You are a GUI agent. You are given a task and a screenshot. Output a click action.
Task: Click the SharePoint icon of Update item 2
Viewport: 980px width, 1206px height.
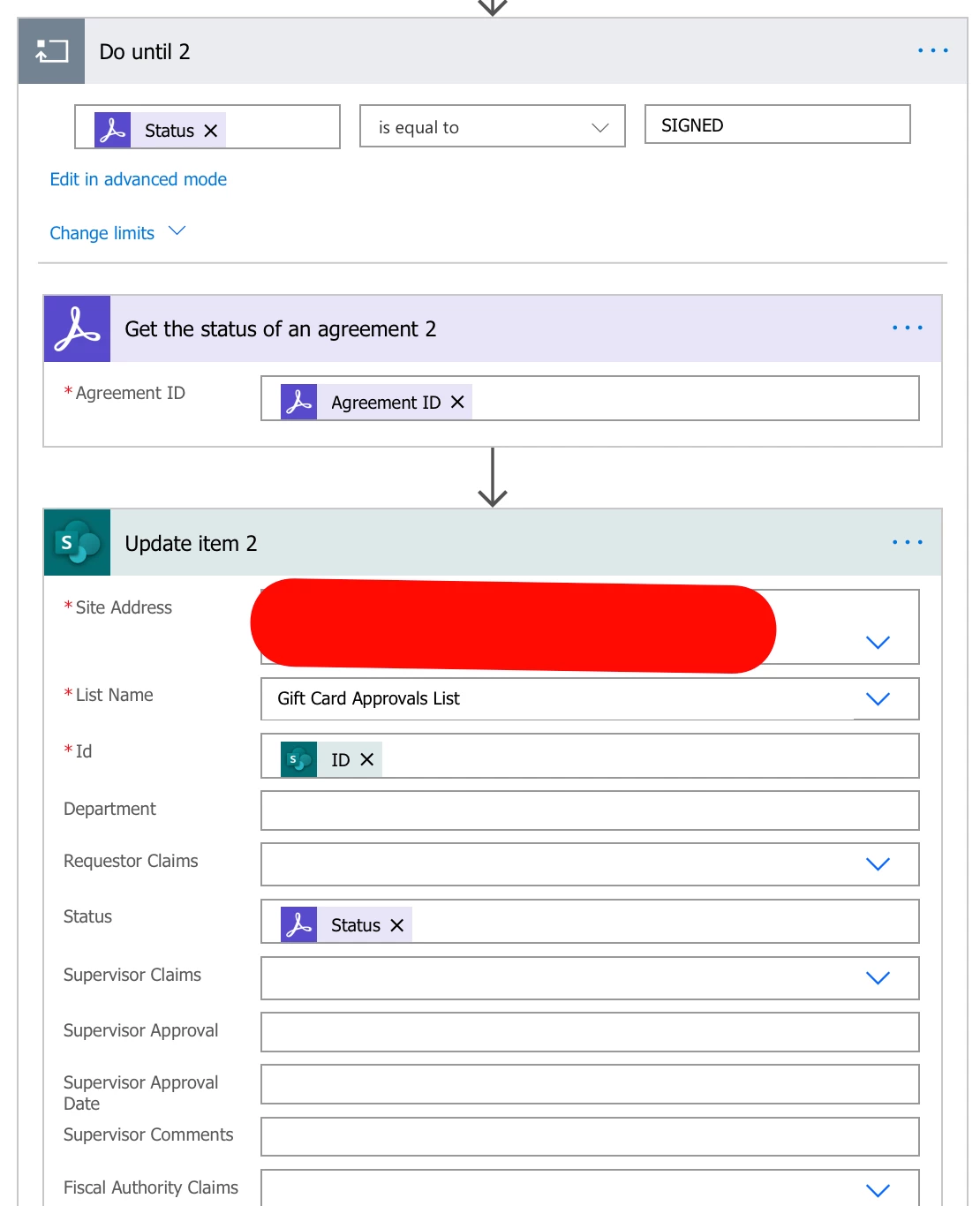coord(77,542)
